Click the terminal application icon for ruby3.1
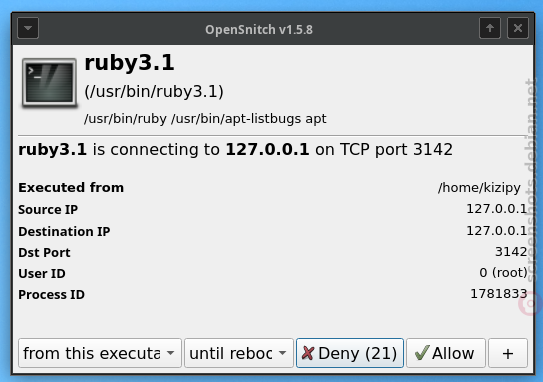The width and height of the screenshot is (543, 382). 50,83
